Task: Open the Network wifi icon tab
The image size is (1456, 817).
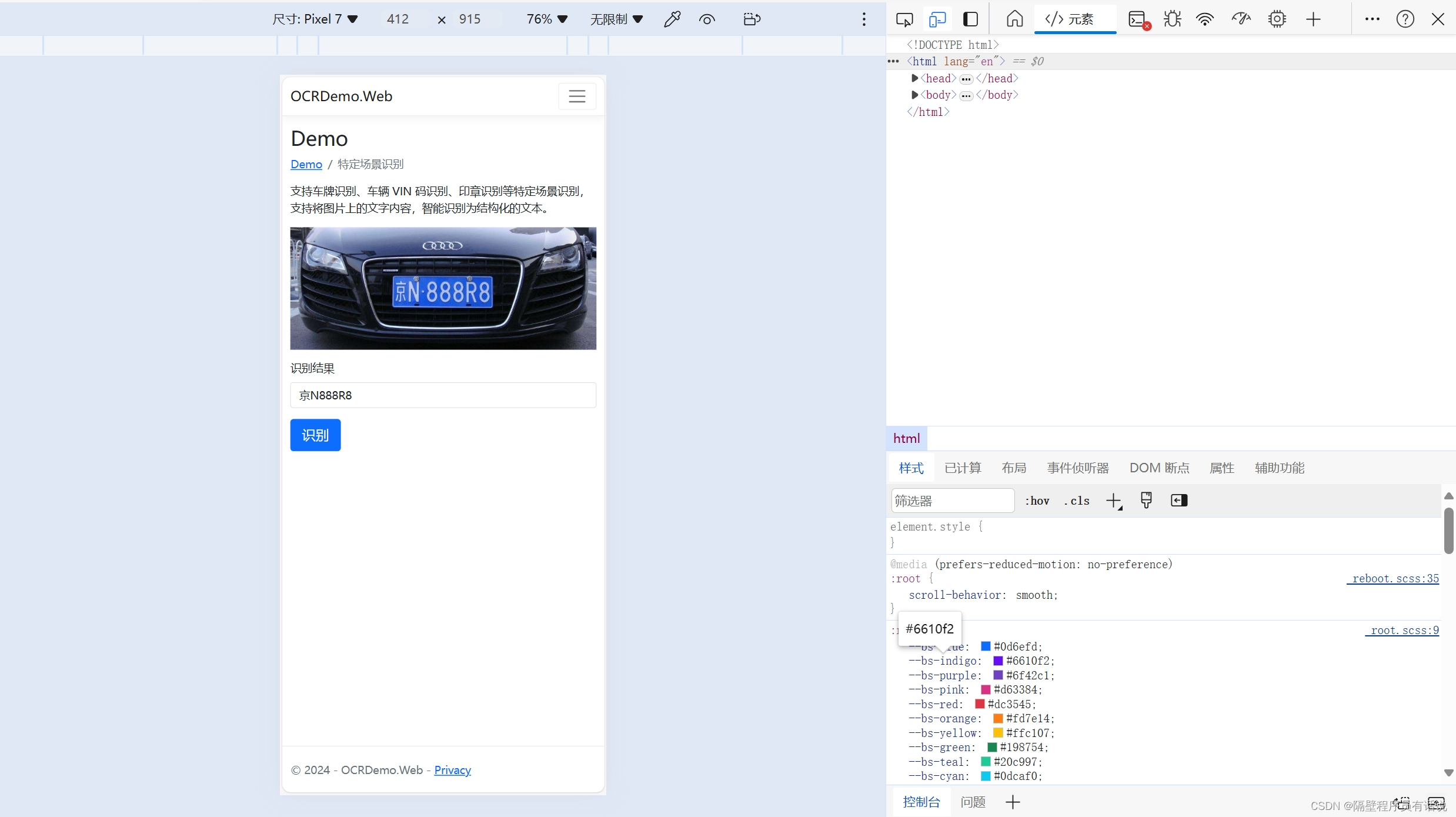Action: pyautogui.click(x=1205, y=19)
